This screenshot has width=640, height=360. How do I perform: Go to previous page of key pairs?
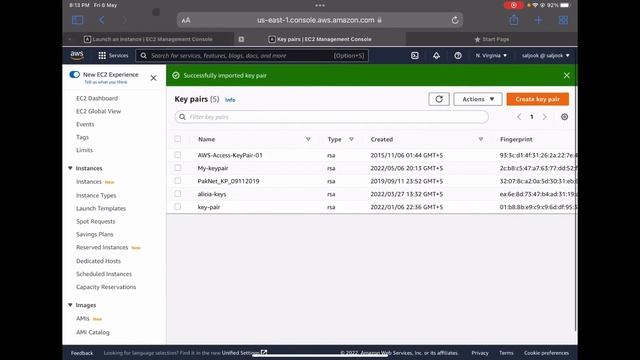coord(519,117)
